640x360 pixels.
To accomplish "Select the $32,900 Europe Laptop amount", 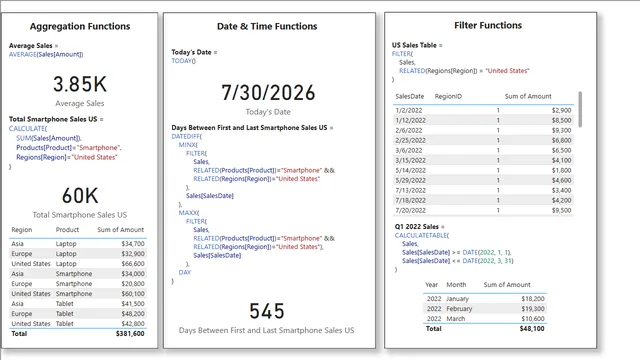I will click(x=133, y=253).
